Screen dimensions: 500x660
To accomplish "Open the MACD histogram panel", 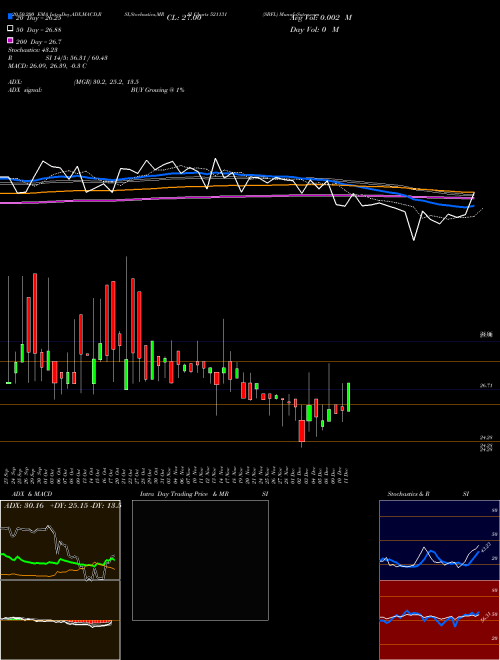I will tap(60, 620).
